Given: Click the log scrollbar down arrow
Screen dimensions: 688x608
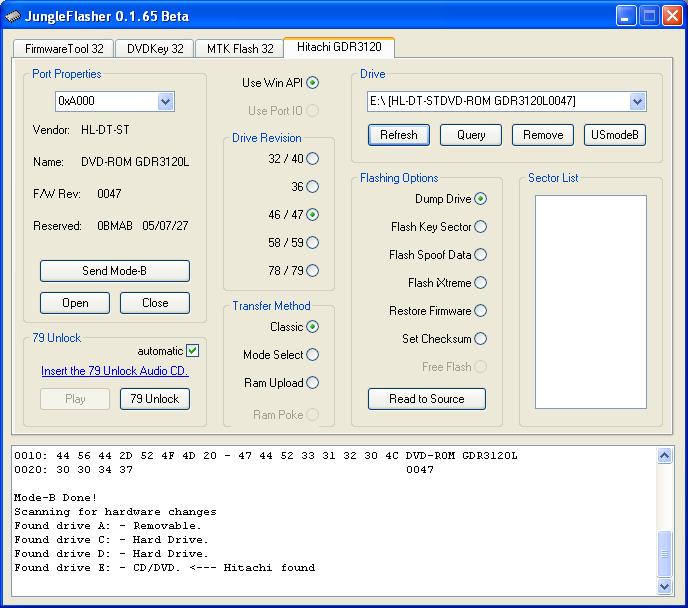Looking at the screenshot, I should click(x=664, y=586).
